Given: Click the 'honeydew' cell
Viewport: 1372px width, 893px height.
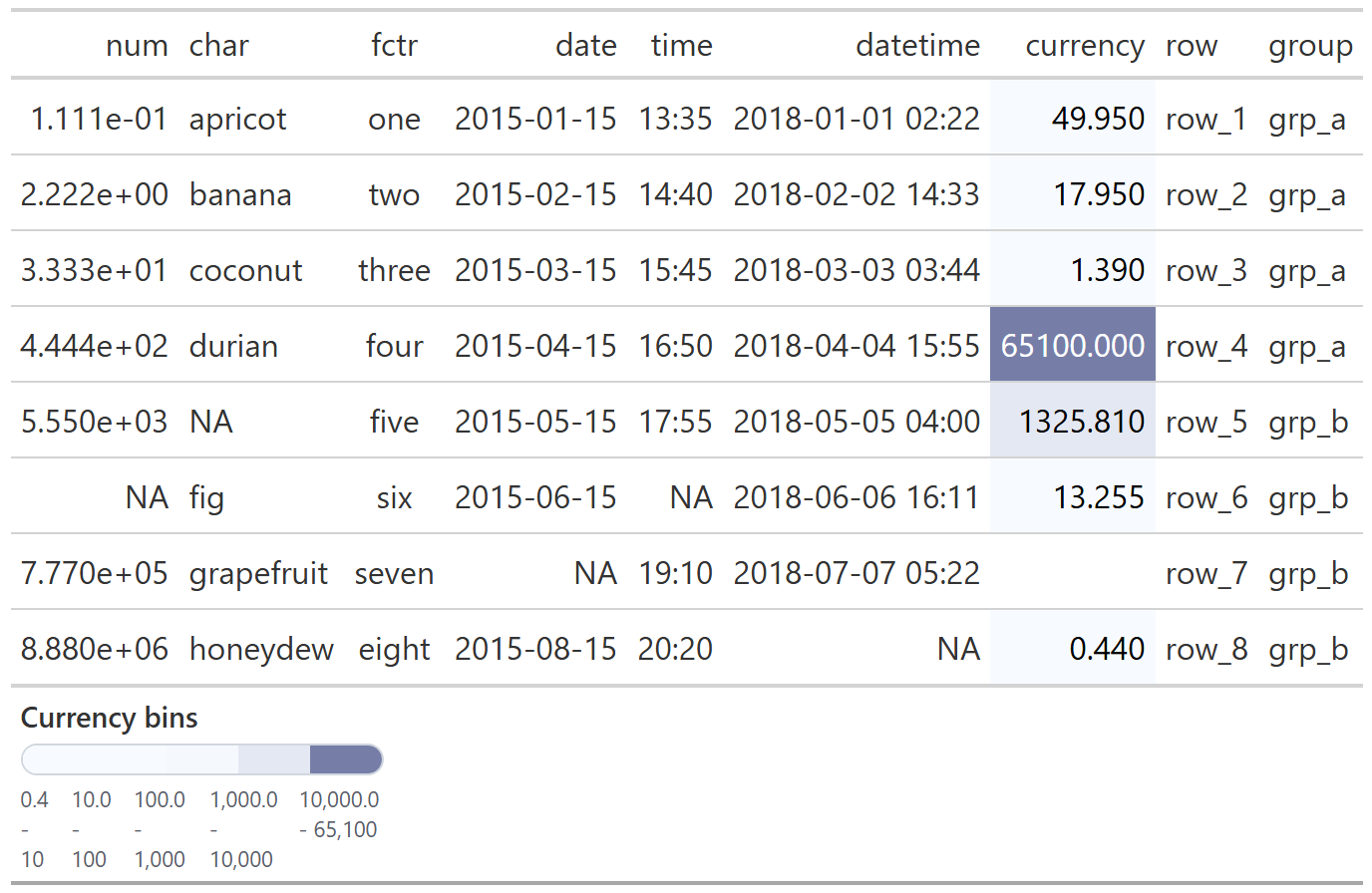Looking at the screenshot, I should tap(261, 649).
